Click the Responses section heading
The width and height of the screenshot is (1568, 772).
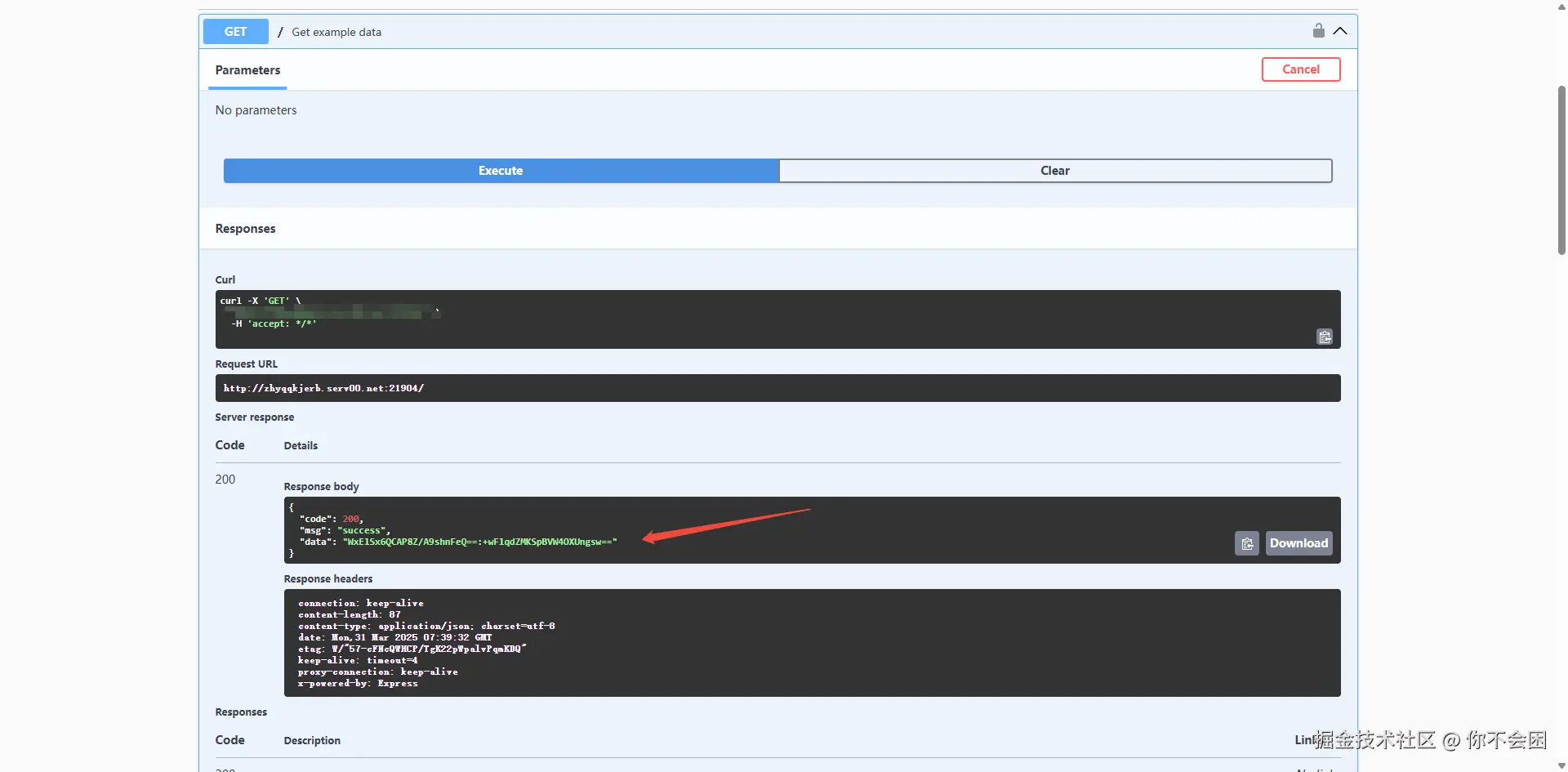click(x=245, y=229)
